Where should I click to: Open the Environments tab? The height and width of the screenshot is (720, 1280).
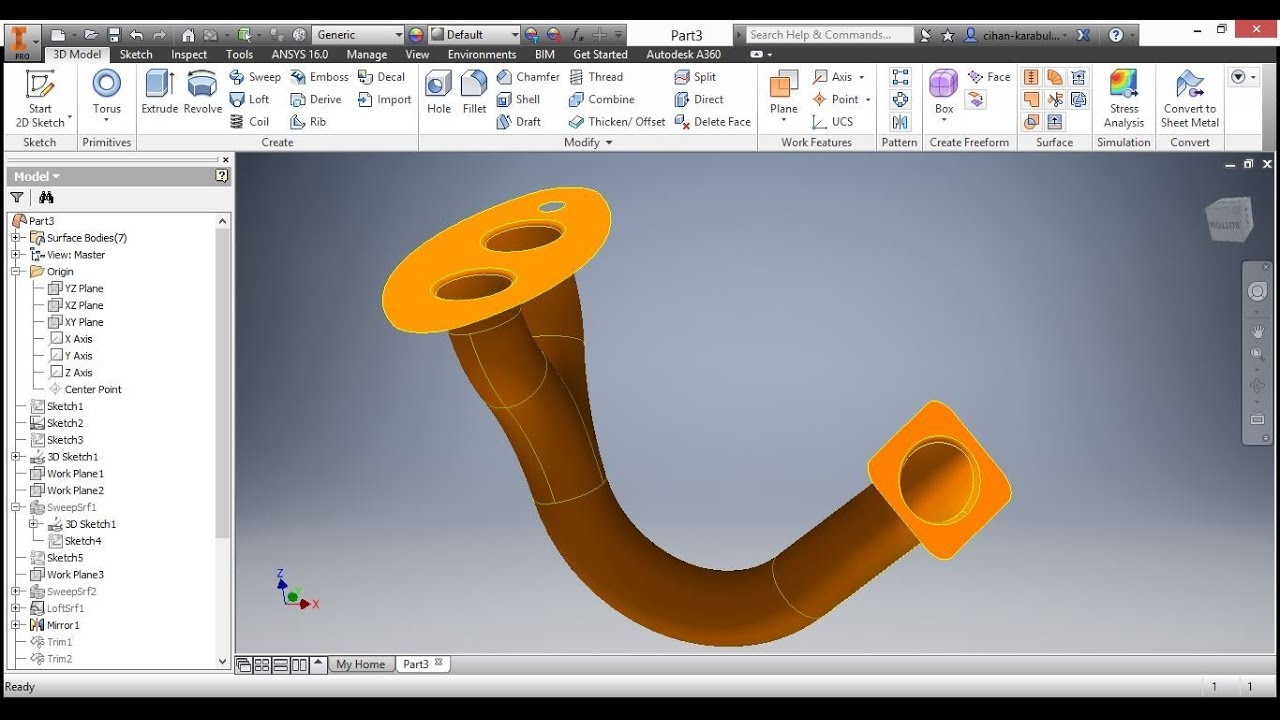[482, 55]
